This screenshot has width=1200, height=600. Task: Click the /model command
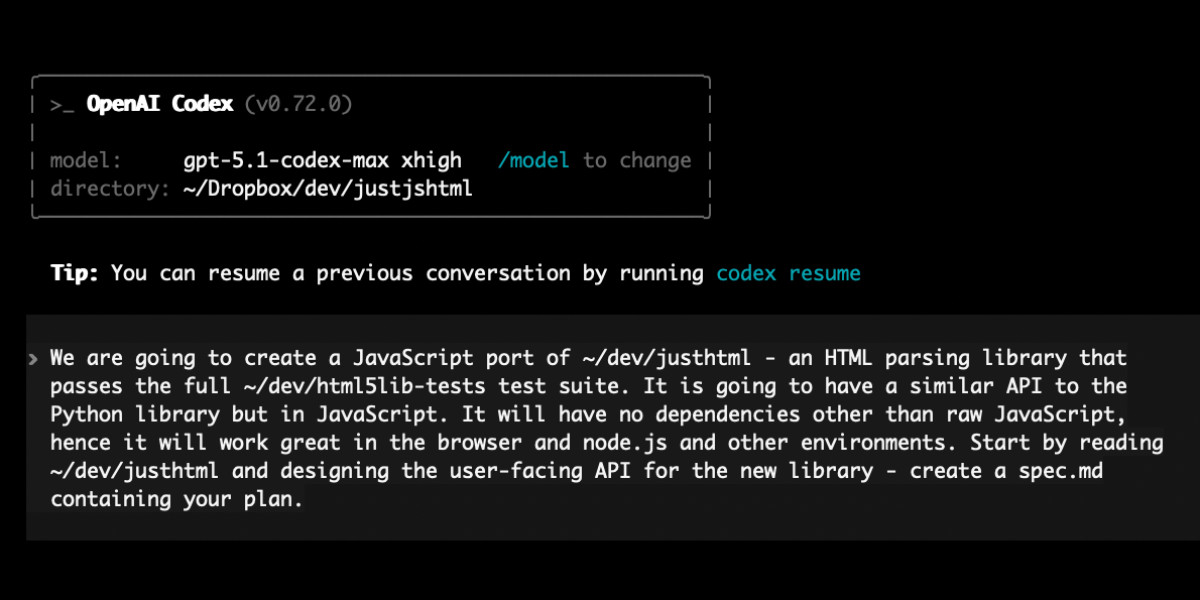[x=534, y=161]
